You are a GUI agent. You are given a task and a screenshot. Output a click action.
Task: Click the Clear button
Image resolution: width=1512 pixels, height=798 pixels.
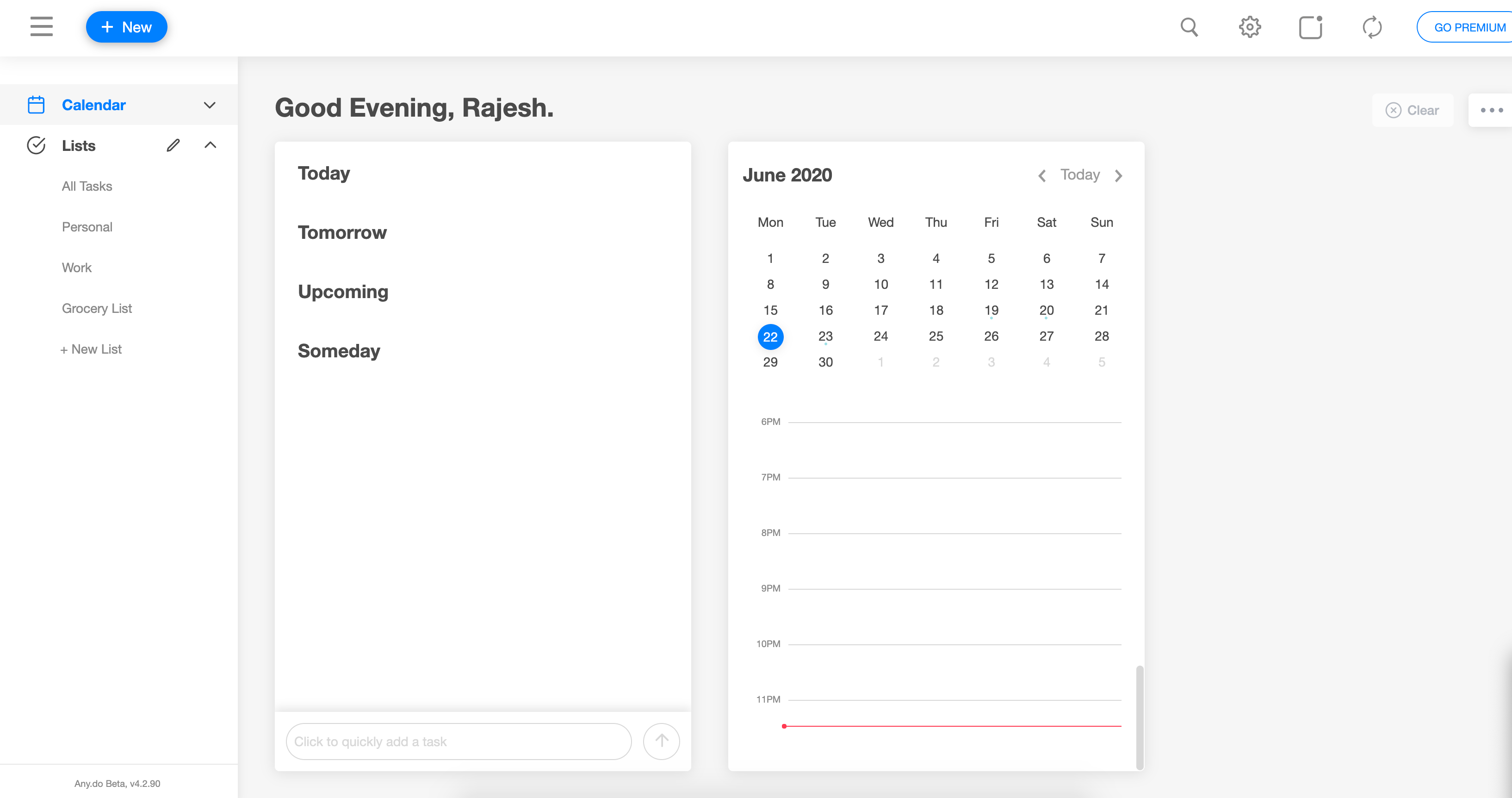(1412, 110)
